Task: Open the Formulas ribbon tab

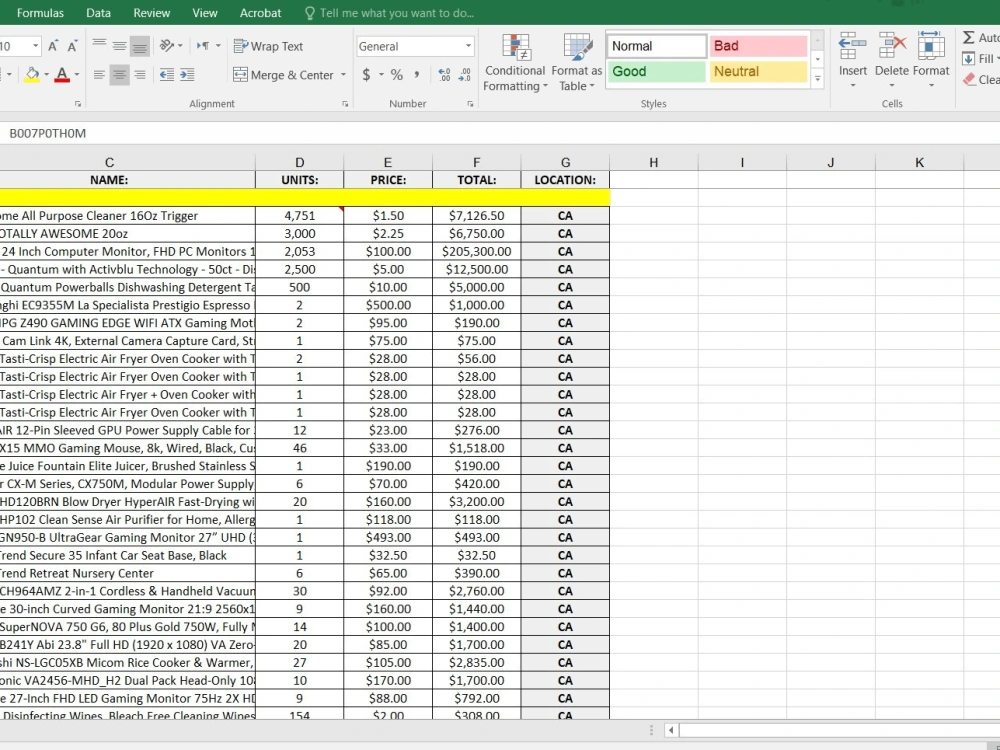Action: click(x=40, y=13)
